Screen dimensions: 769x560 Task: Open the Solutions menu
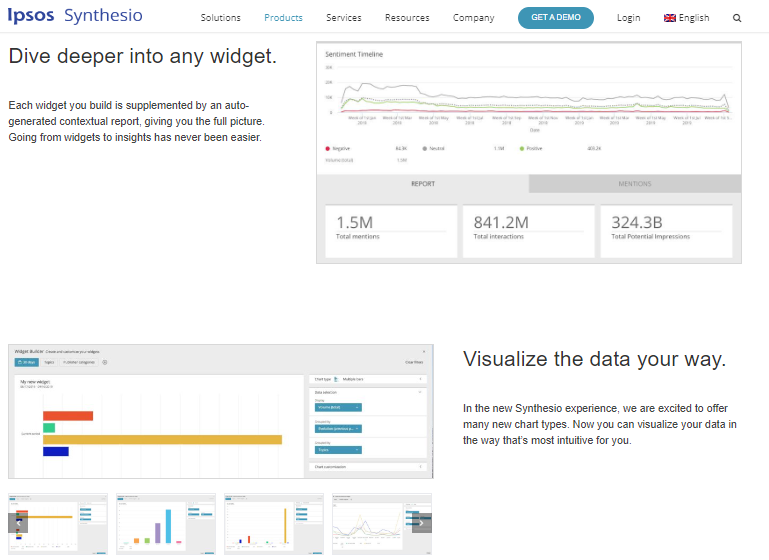(220, 18)
